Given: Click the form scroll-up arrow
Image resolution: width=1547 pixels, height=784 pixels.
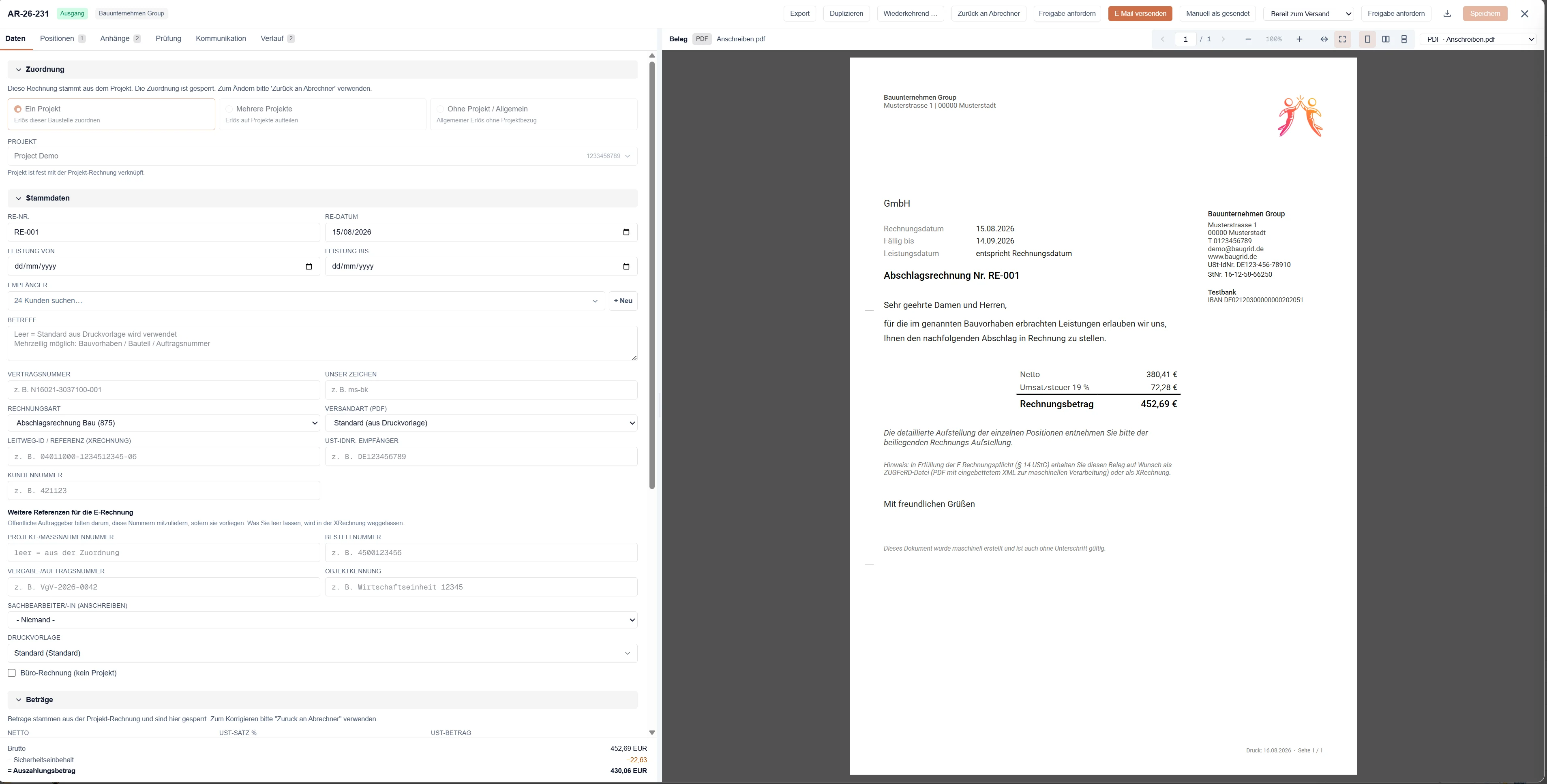Looking at the screenshot, I should (x=652, y=56).
